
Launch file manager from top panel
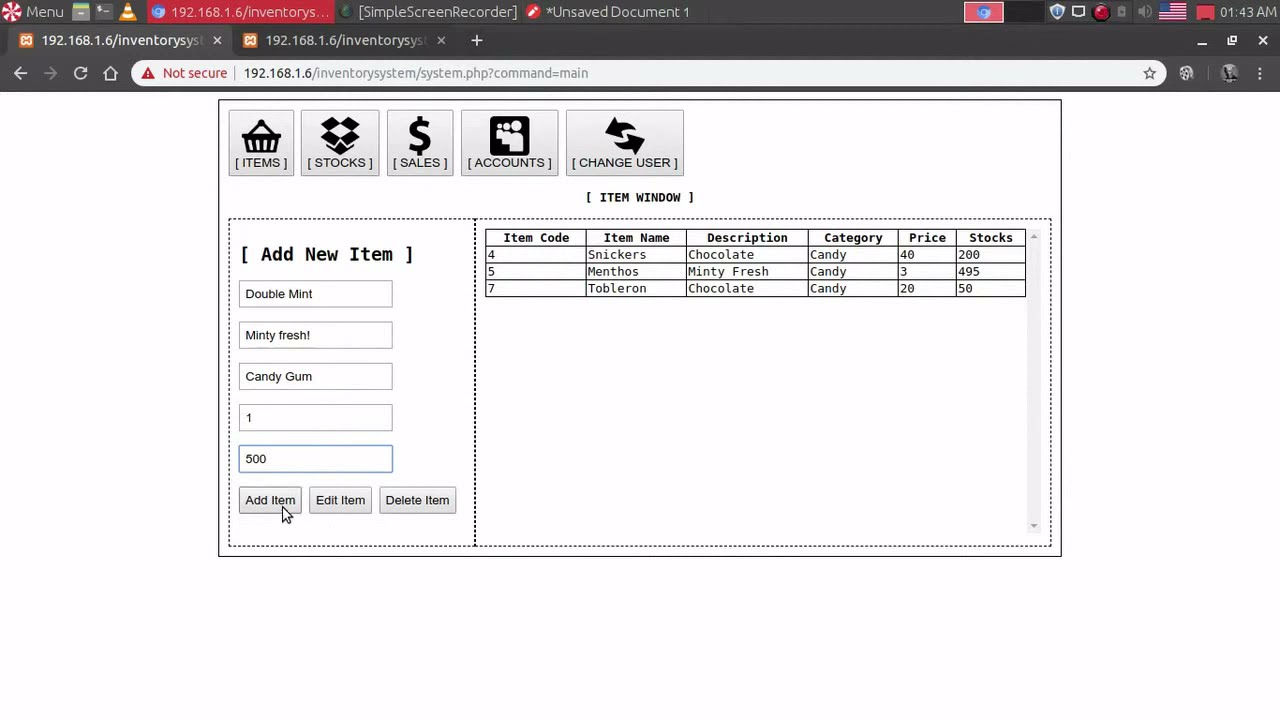[81, 12]
